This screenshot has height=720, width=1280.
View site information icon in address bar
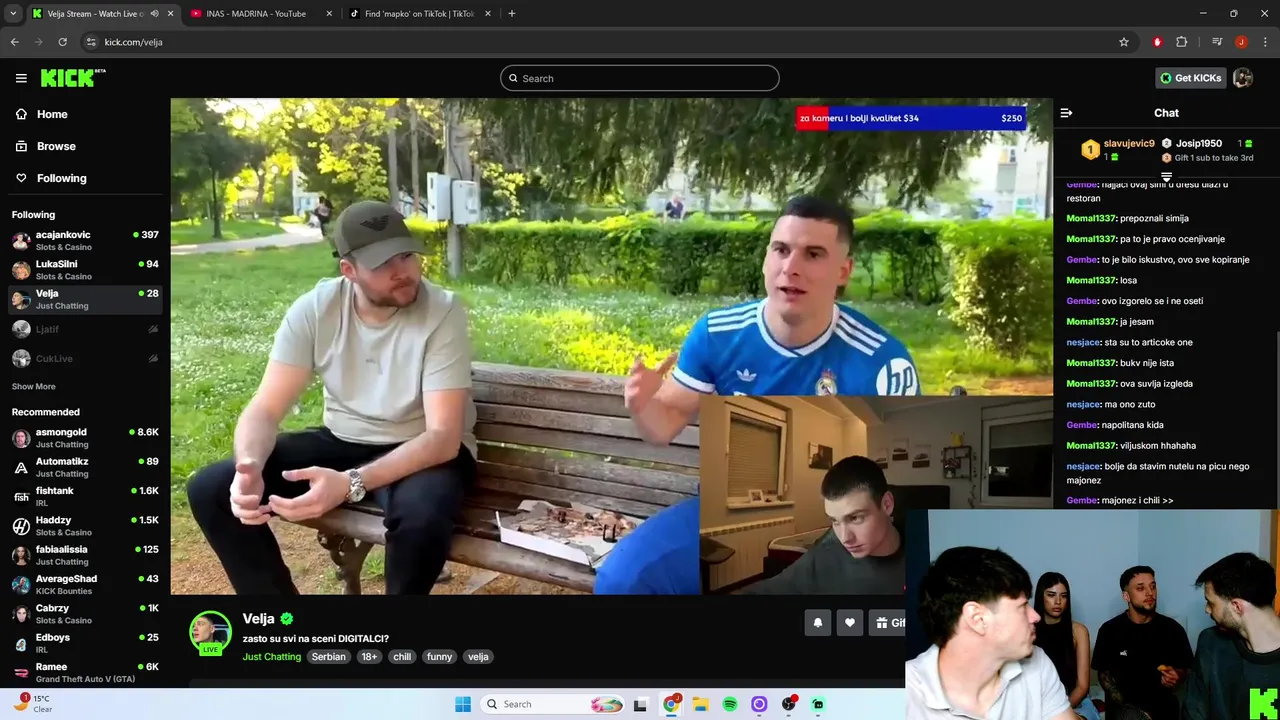pos(91,42)
